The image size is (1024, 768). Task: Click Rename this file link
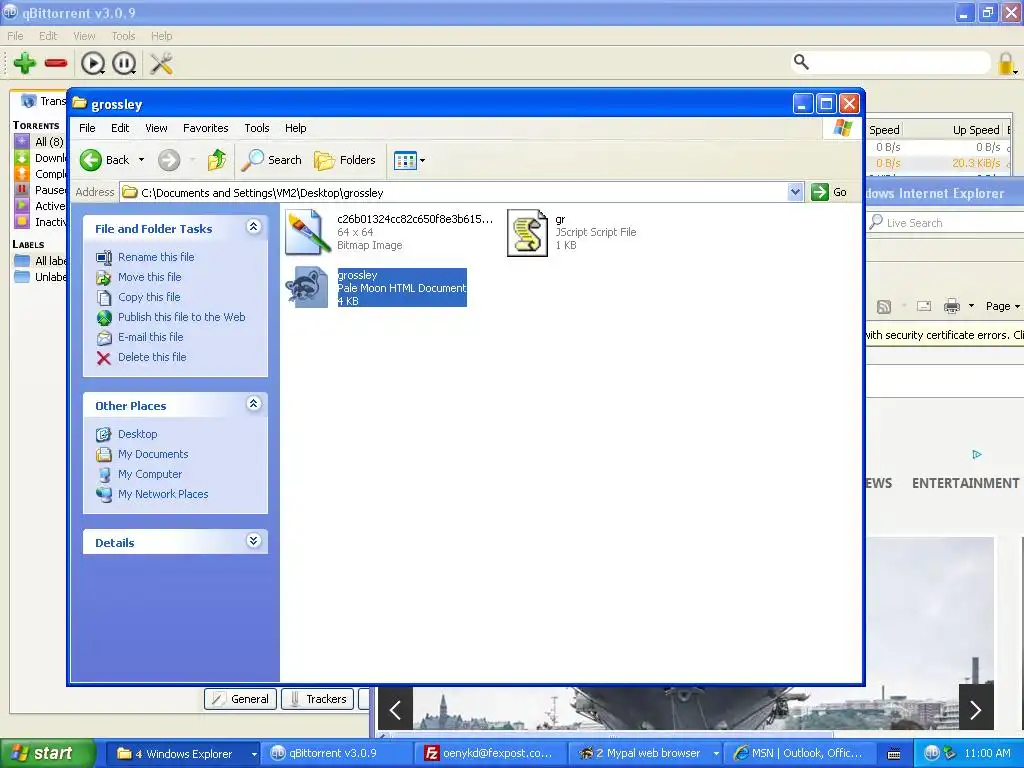(x=156, y=257)
